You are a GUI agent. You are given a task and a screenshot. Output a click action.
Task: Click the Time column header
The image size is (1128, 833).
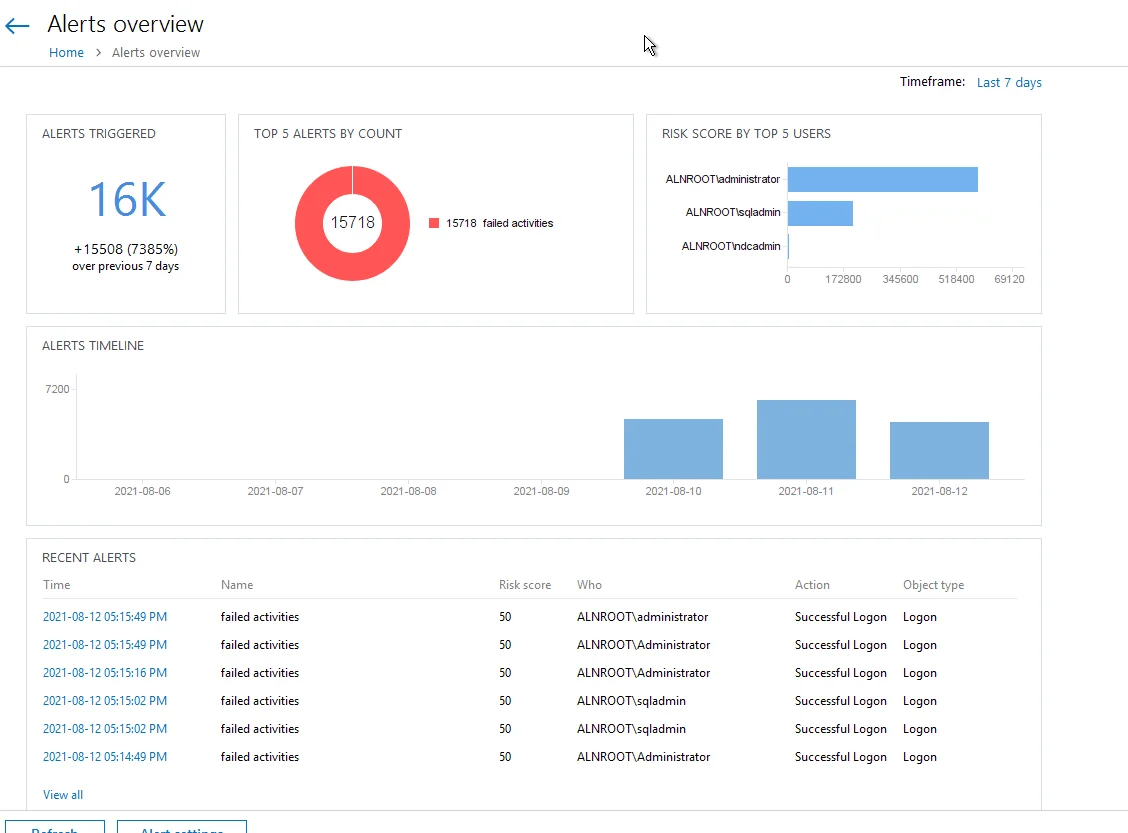(x=57, y=585)
